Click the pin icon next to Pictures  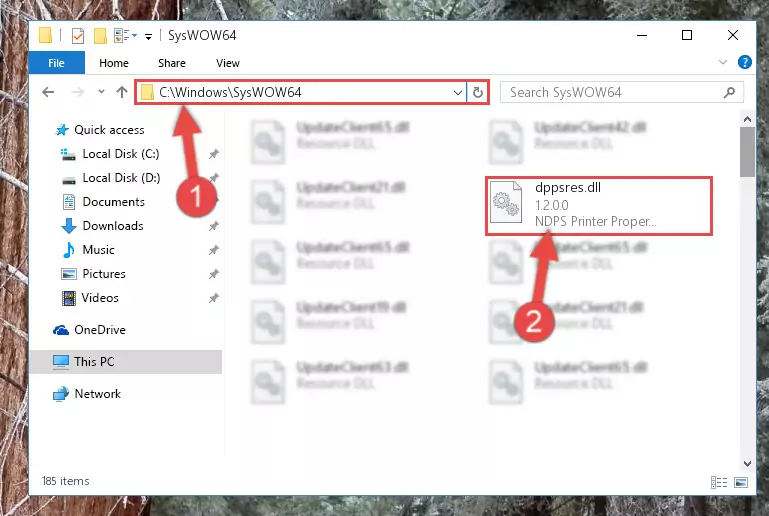pos(213,274)
